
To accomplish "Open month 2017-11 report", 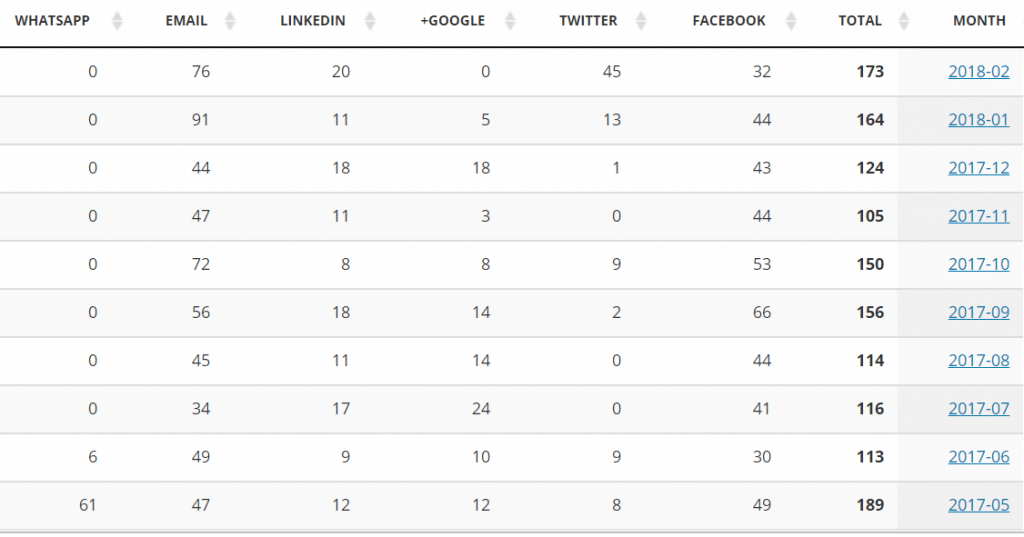I will click(978, 216).
